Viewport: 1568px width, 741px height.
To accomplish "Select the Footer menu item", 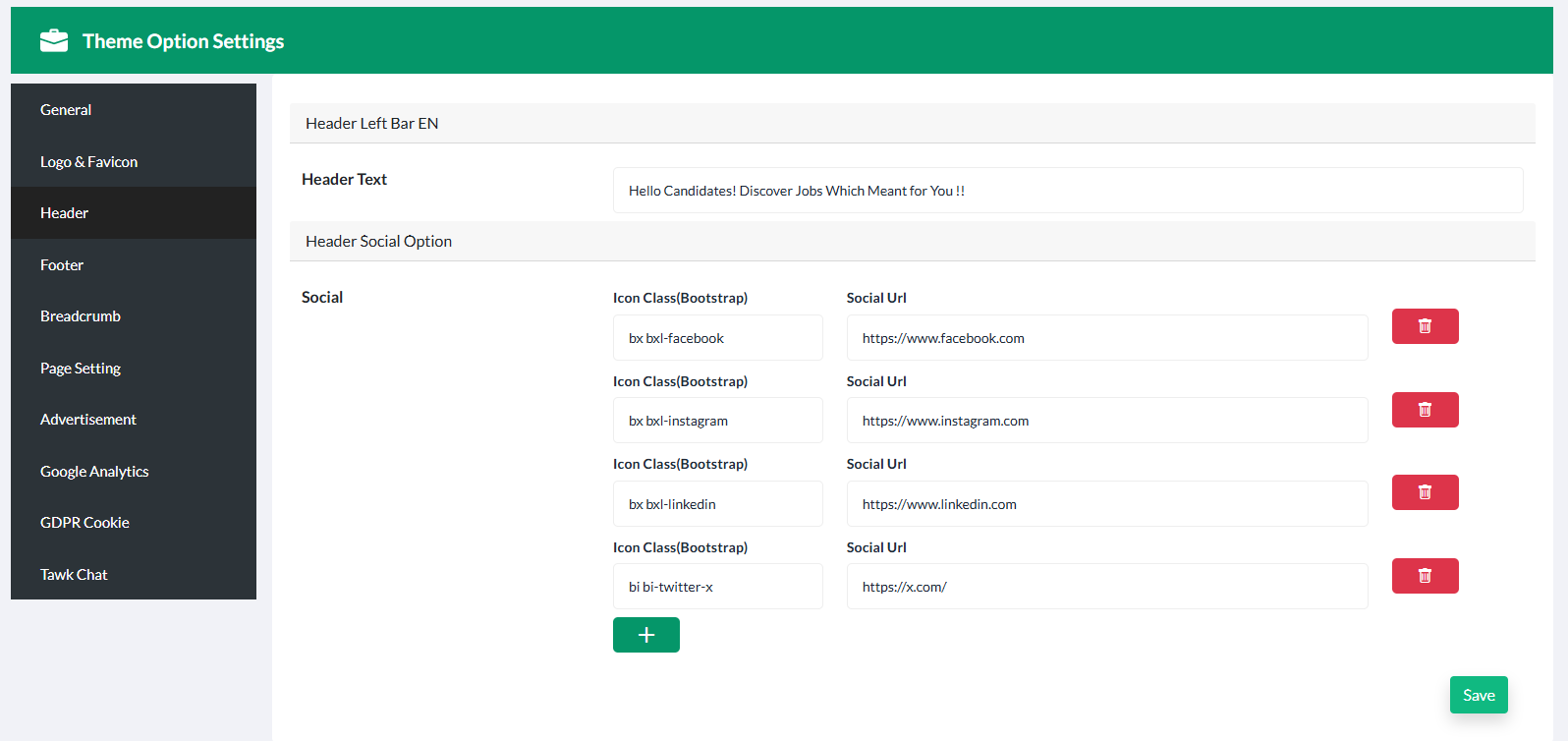I will pyautogui.click(x=62, y=265).
